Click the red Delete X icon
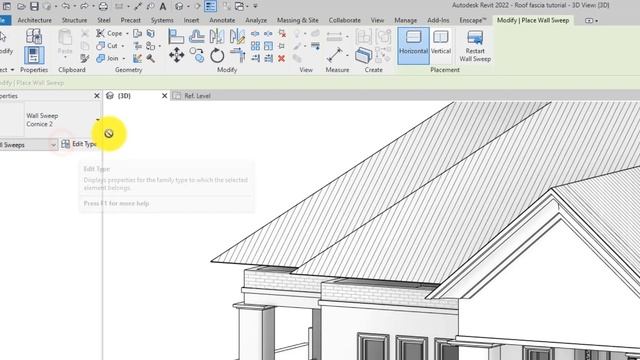Viewport: 640px width, 360px height. pos(281,58)
